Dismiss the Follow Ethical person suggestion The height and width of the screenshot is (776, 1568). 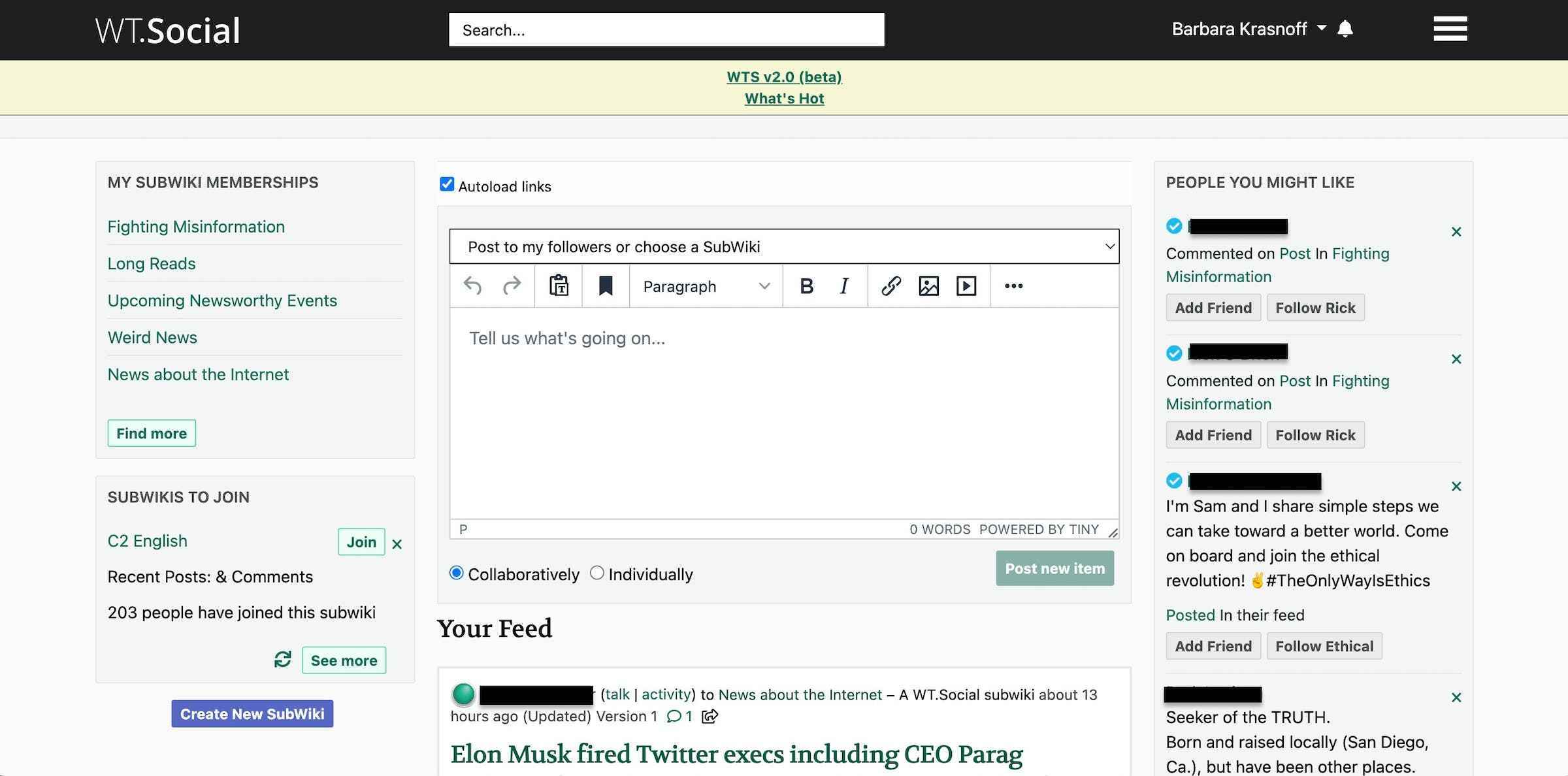click(1456, 487)
